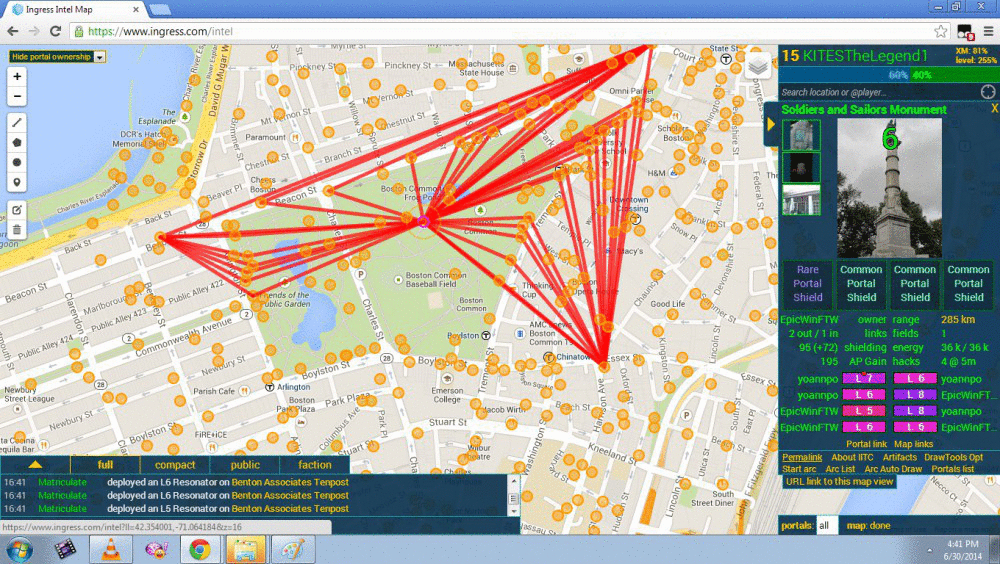Click the Arc Auto Draw link
The height and width of the screenshot is (564, 1000).
[x=894, y=469]
